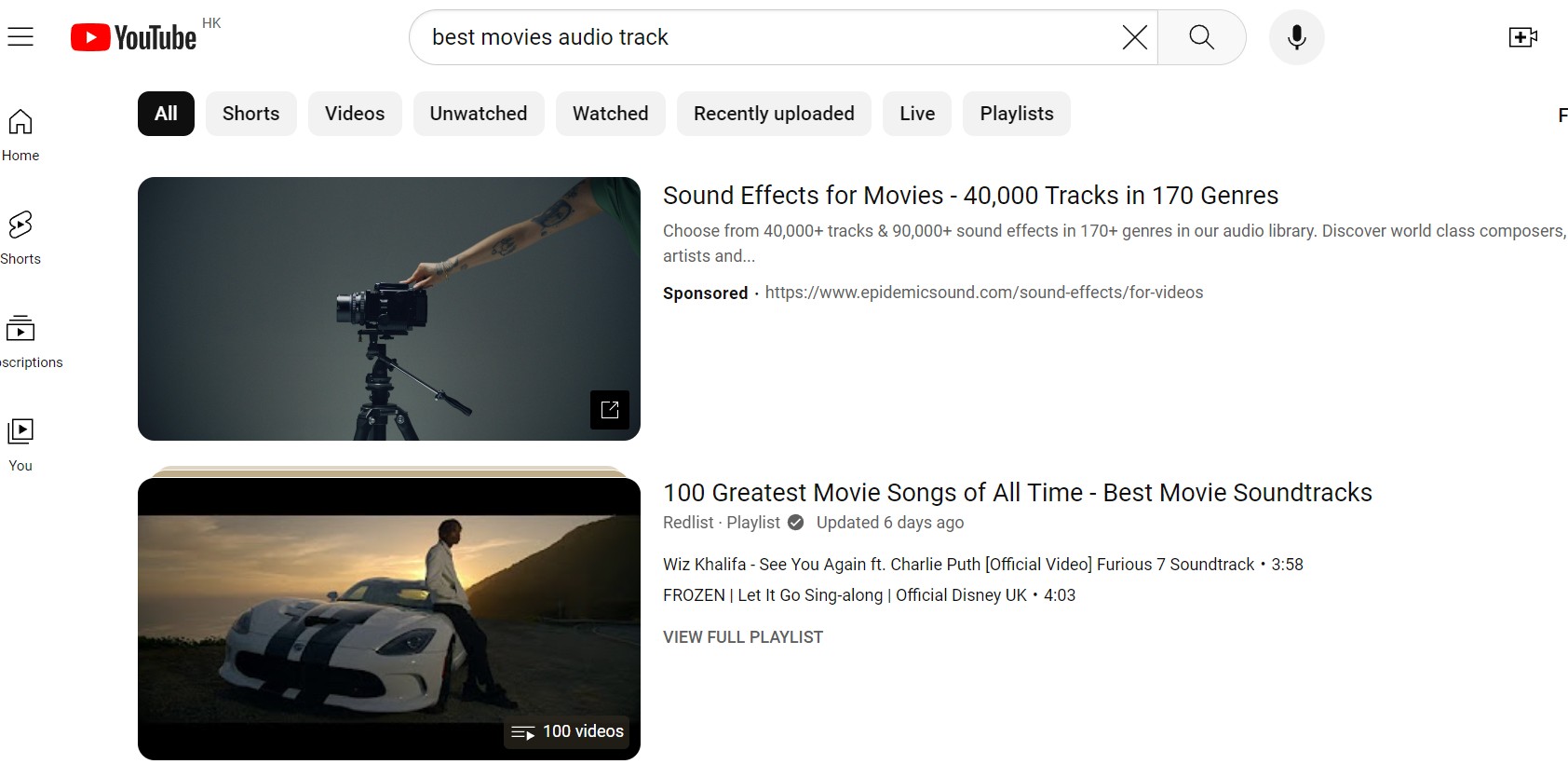This screenshot has width=1568, height=764.
Task: Open 100 Greatest Movie Songs playlist title
Action: 1018,493
